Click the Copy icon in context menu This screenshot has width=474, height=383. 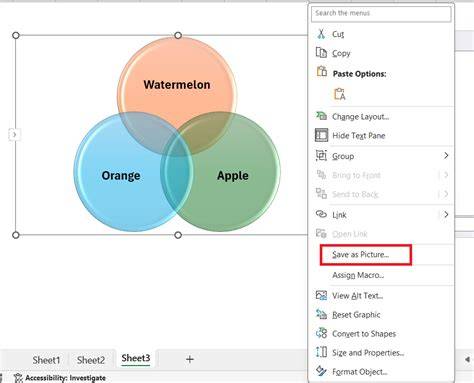point(321,53)
